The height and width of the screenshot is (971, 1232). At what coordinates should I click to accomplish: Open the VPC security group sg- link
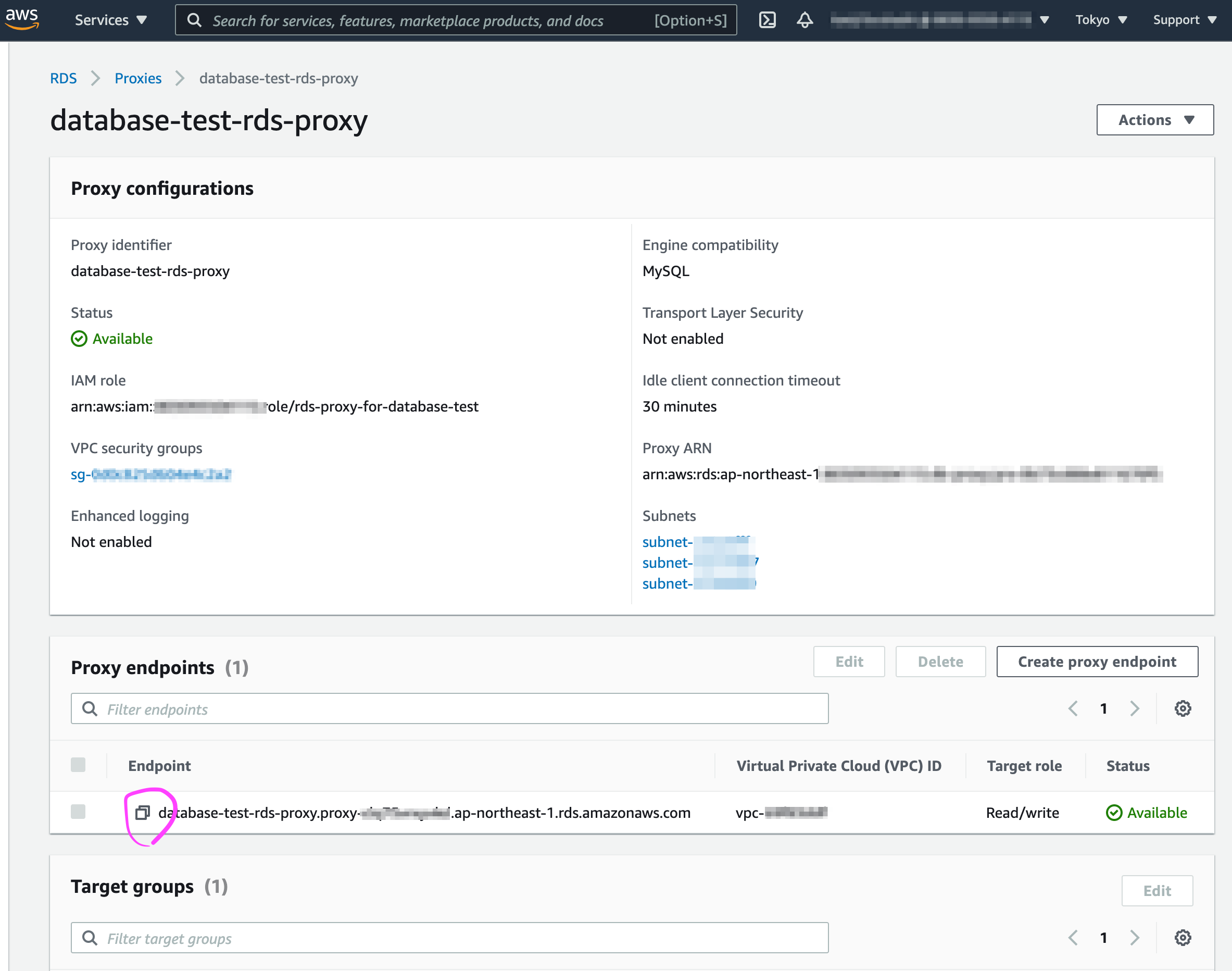[x=151, y=474]
